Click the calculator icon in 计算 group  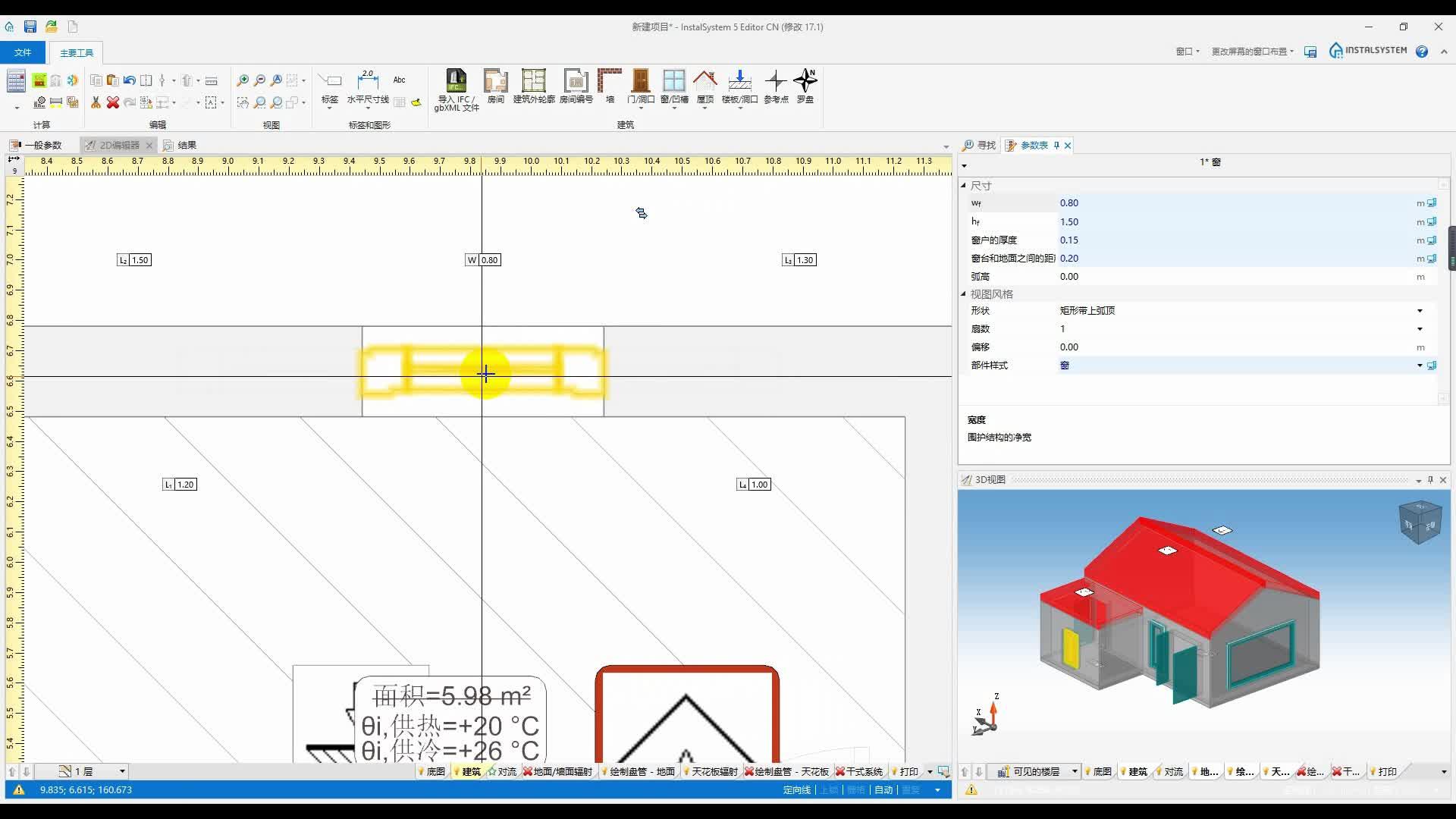pyautogui.click(x=16, y=80)
